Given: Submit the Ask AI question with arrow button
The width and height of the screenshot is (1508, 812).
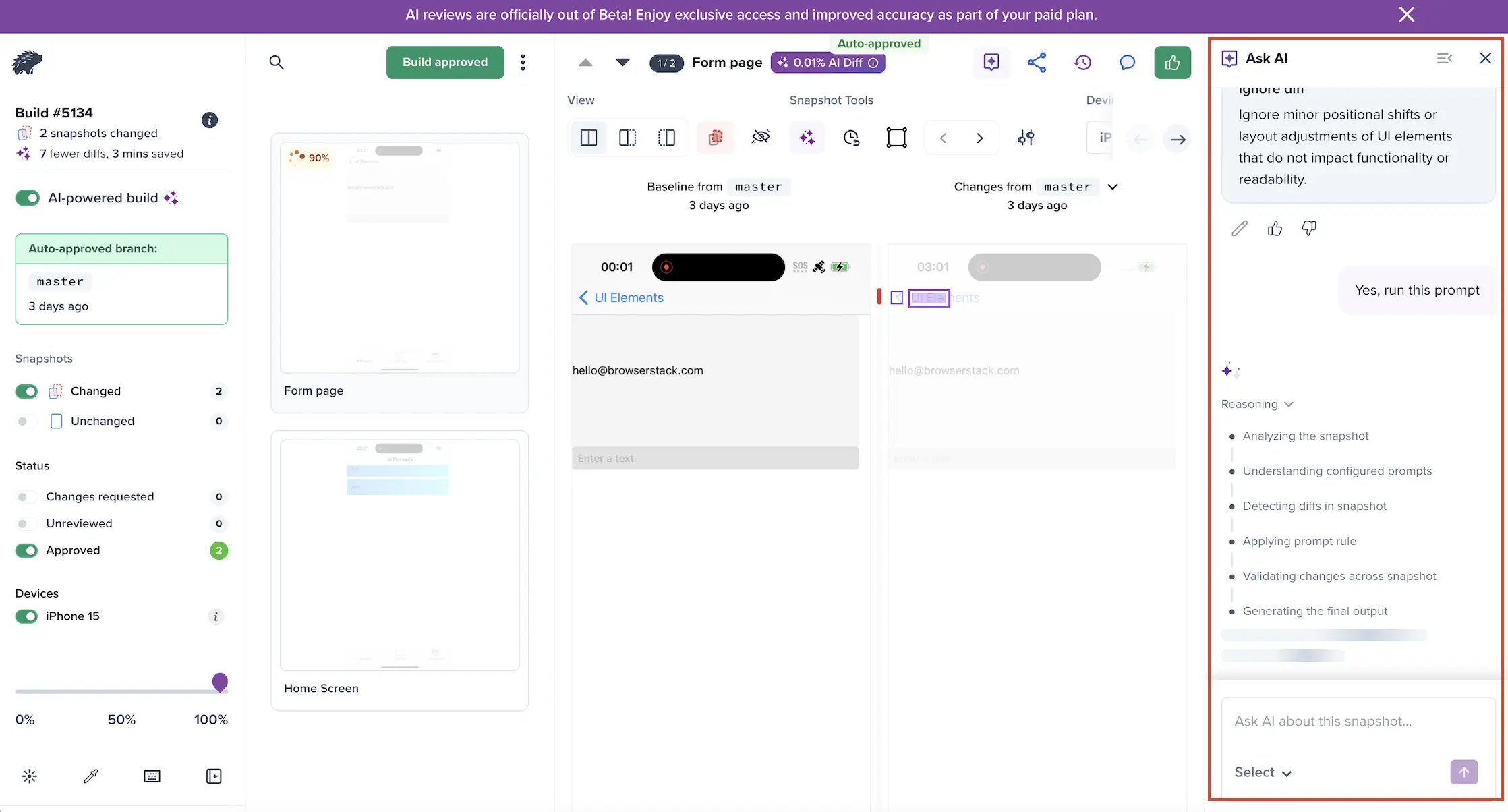Looking at the screenshot, I should point(1464,772).
